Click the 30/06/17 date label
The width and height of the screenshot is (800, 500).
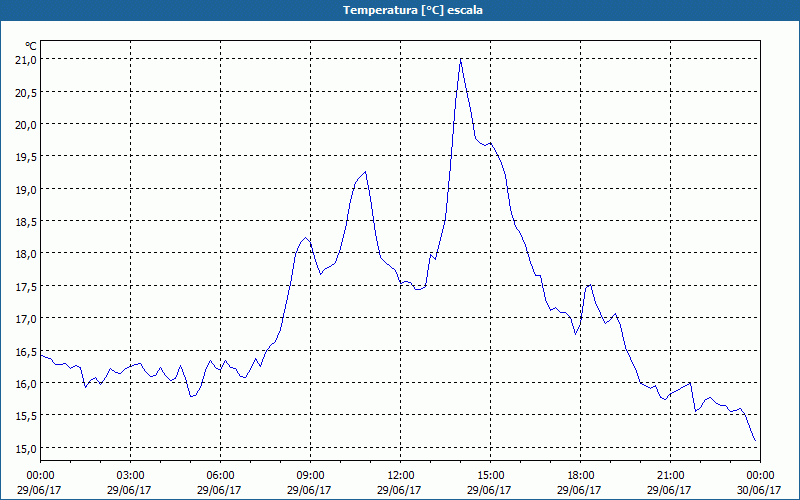click(759, 490)
